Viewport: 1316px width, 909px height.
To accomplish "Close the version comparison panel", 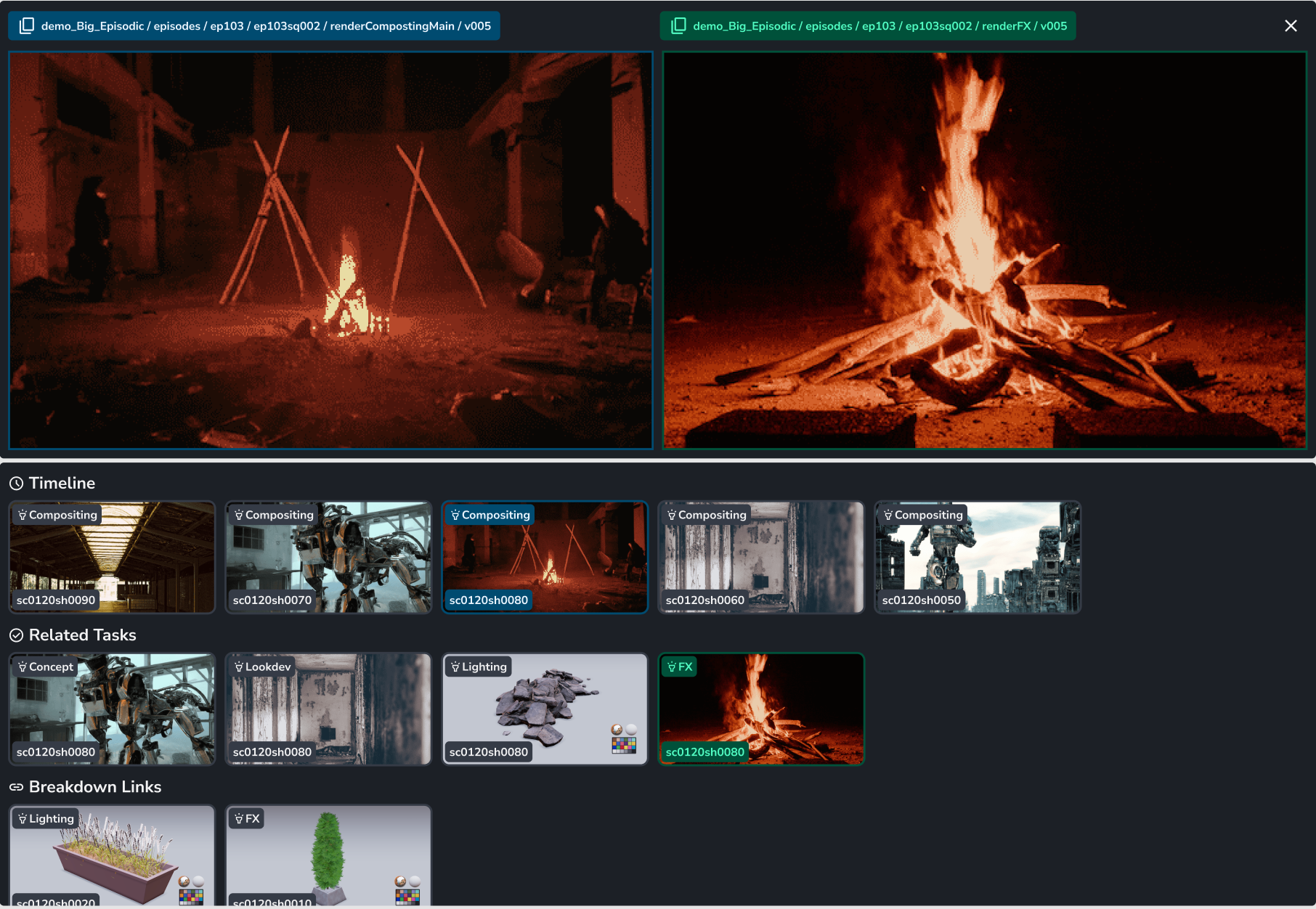I will point(1291,26).
